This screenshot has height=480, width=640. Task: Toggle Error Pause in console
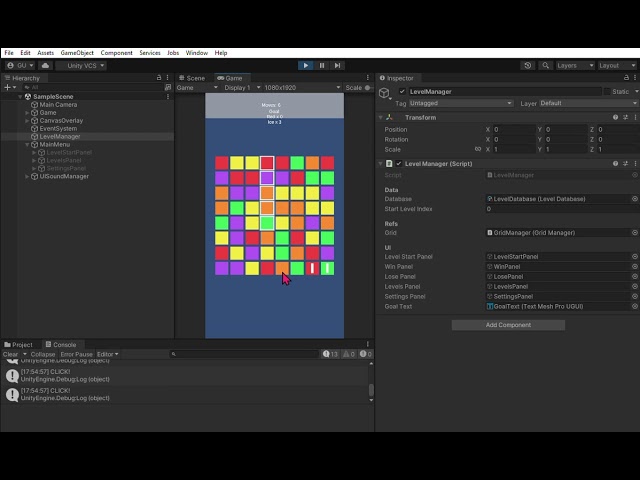coord(76,354)
